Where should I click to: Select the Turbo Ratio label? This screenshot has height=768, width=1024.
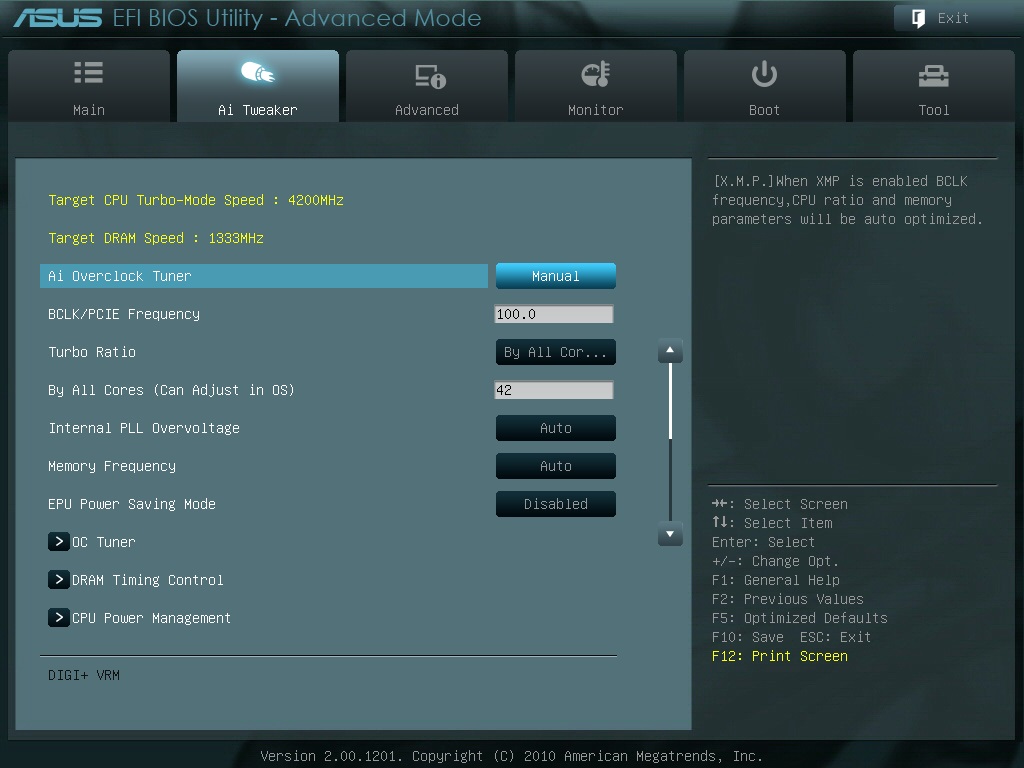[x=92, y=352]
